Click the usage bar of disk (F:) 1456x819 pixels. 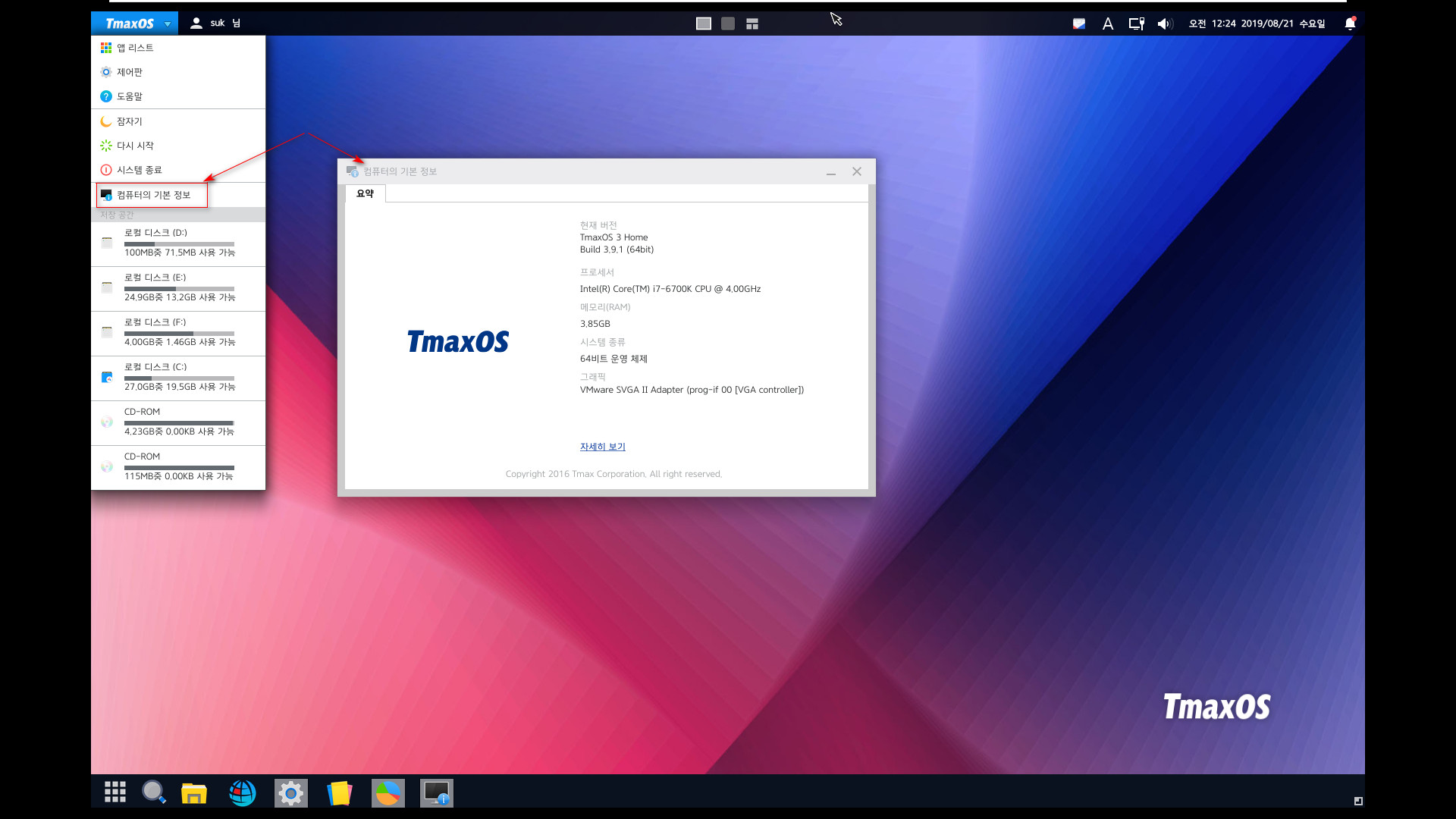coord(179,334)
